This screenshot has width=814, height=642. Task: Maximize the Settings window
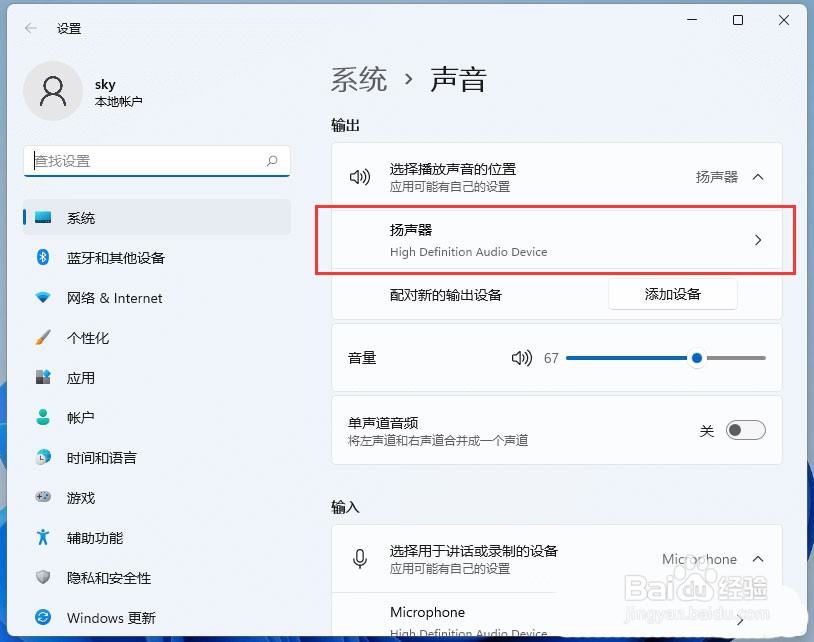point(738,20)
